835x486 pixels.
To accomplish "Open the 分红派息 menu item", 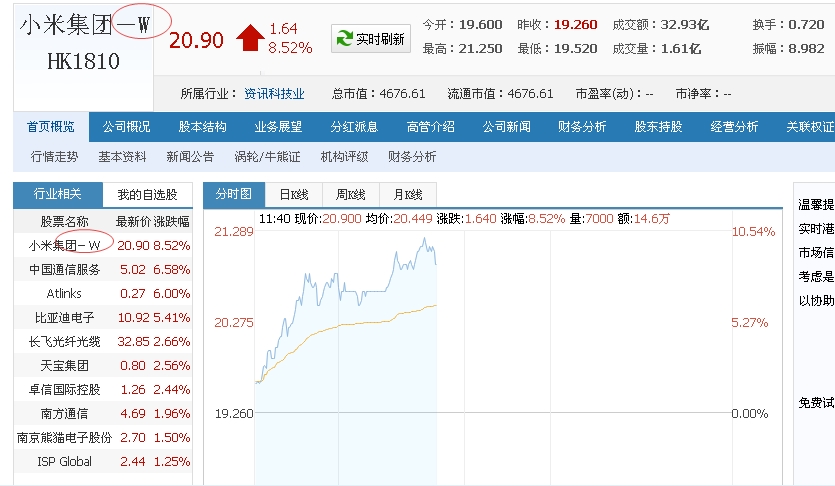I will [x=354, y=127].
